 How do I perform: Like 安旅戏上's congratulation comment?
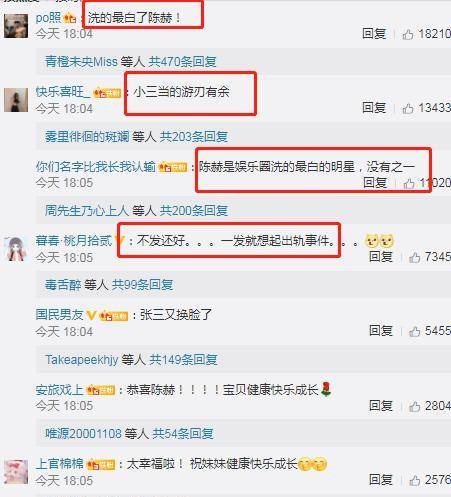[x=414, y=406]
